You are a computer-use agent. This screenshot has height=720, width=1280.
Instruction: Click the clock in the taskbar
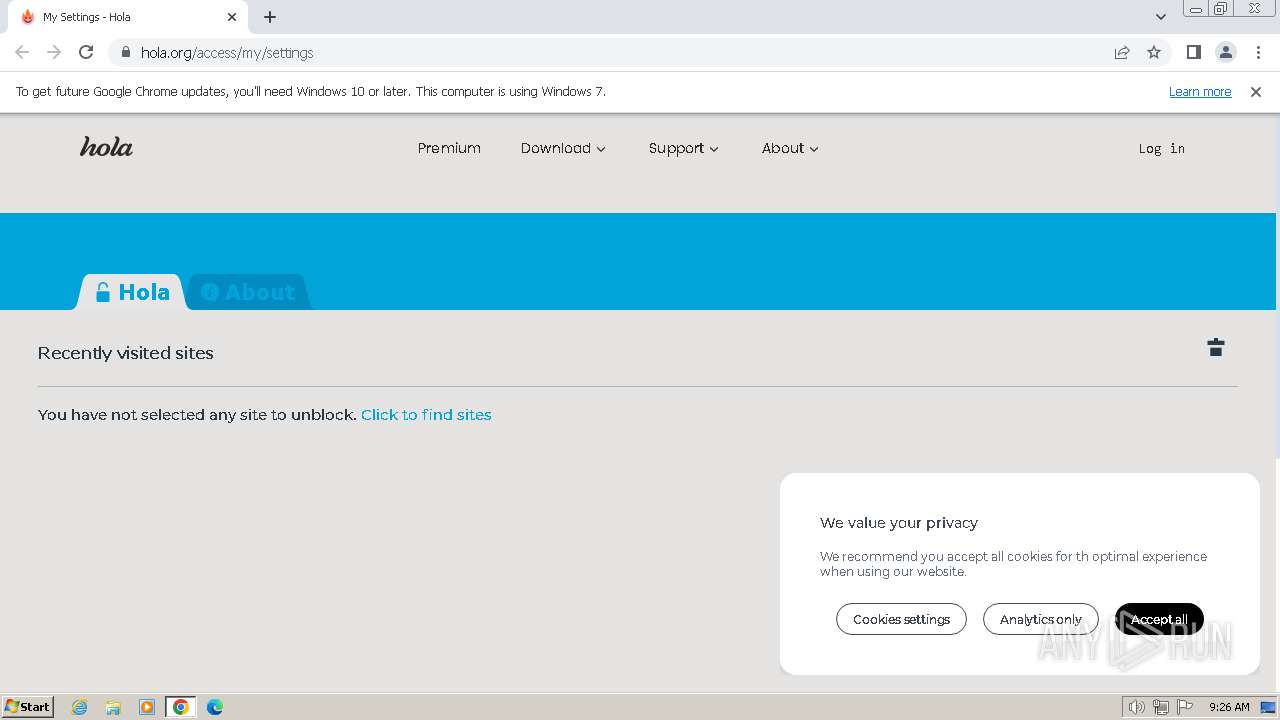click(x=1229, y=707)
